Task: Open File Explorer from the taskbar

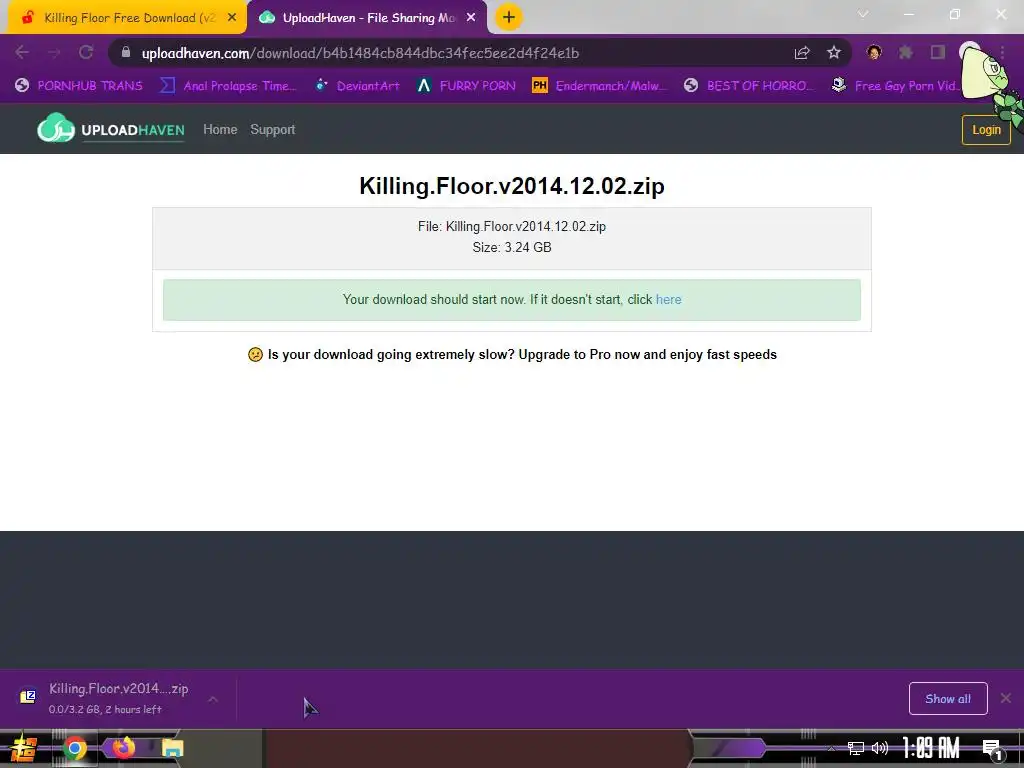Action: [172, 748]
